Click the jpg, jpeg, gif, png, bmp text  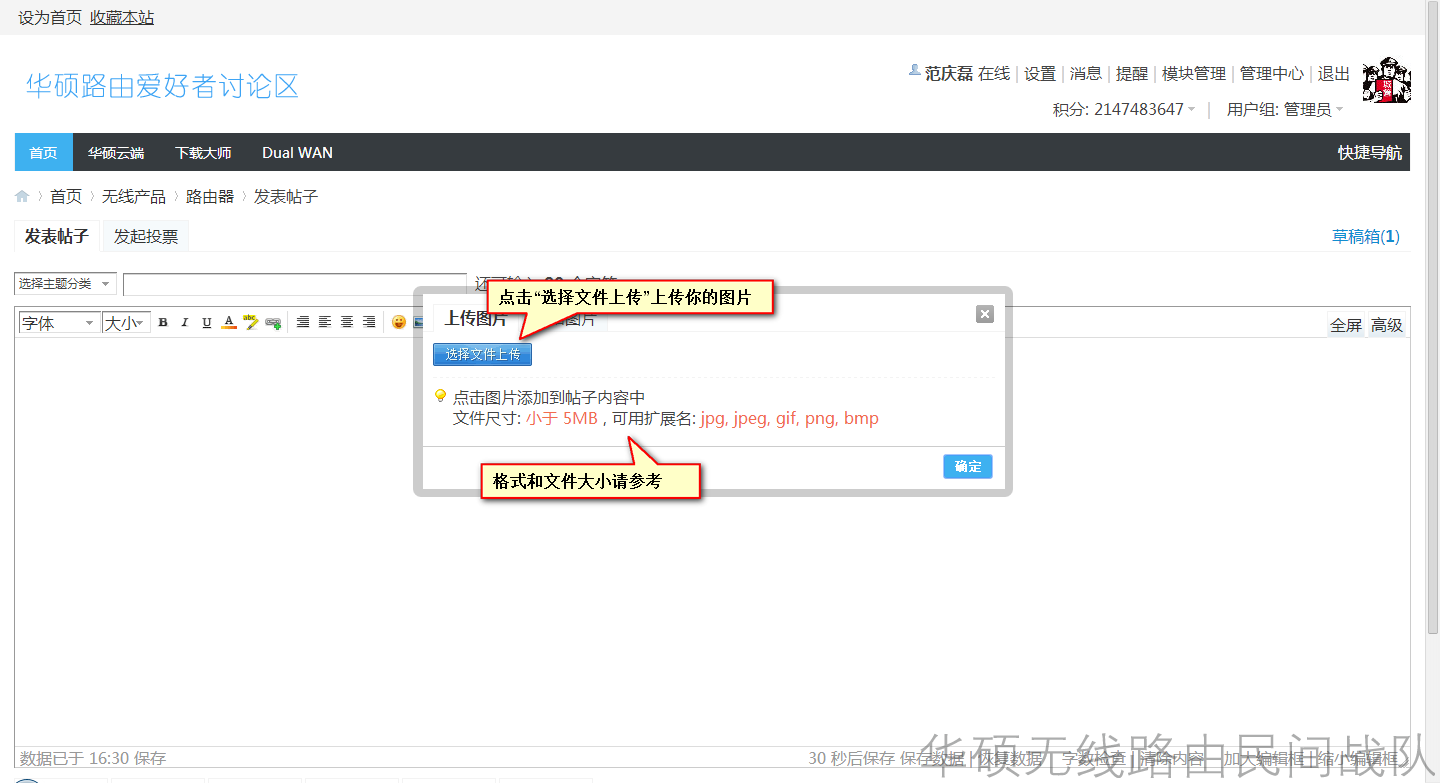point(789,418)
